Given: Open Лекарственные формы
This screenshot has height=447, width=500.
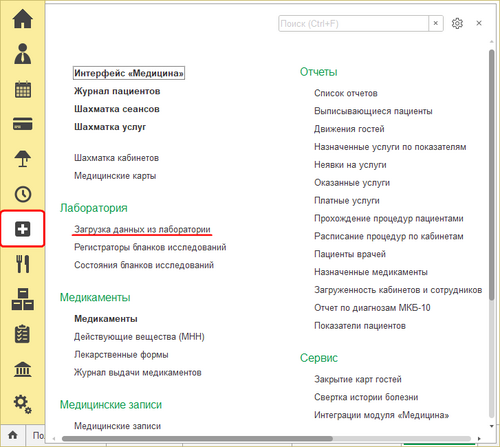Looking at the screenshot, I should 121,355.
